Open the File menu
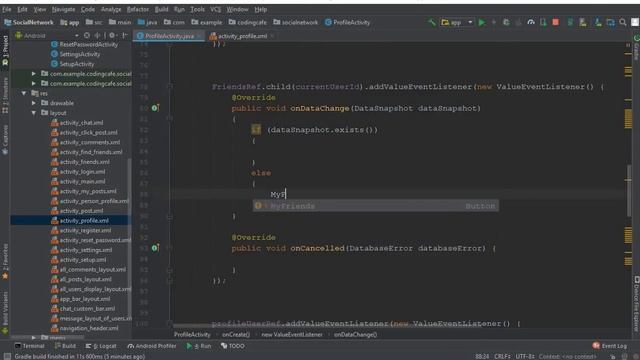The height and width of the screenshot is (360, 640). pos(7,9)
